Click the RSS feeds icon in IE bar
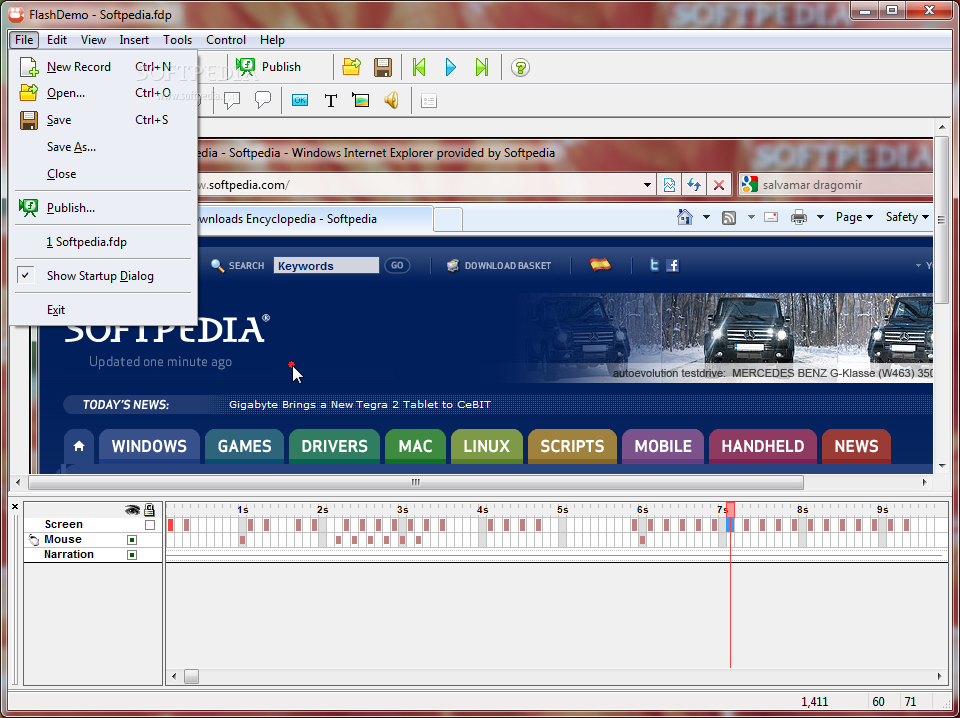 click(x=729, y=217)
